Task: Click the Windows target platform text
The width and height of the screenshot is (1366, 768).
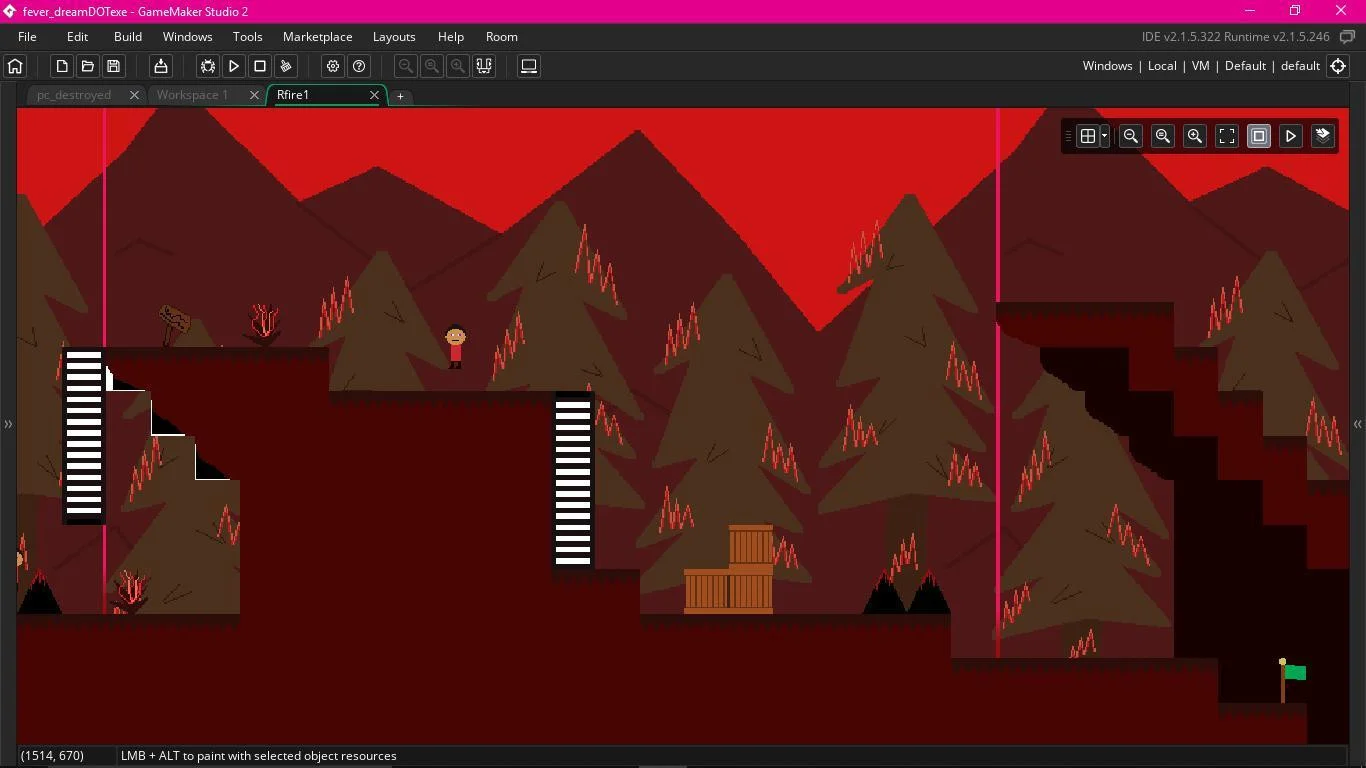Action: coord(1107,66)
